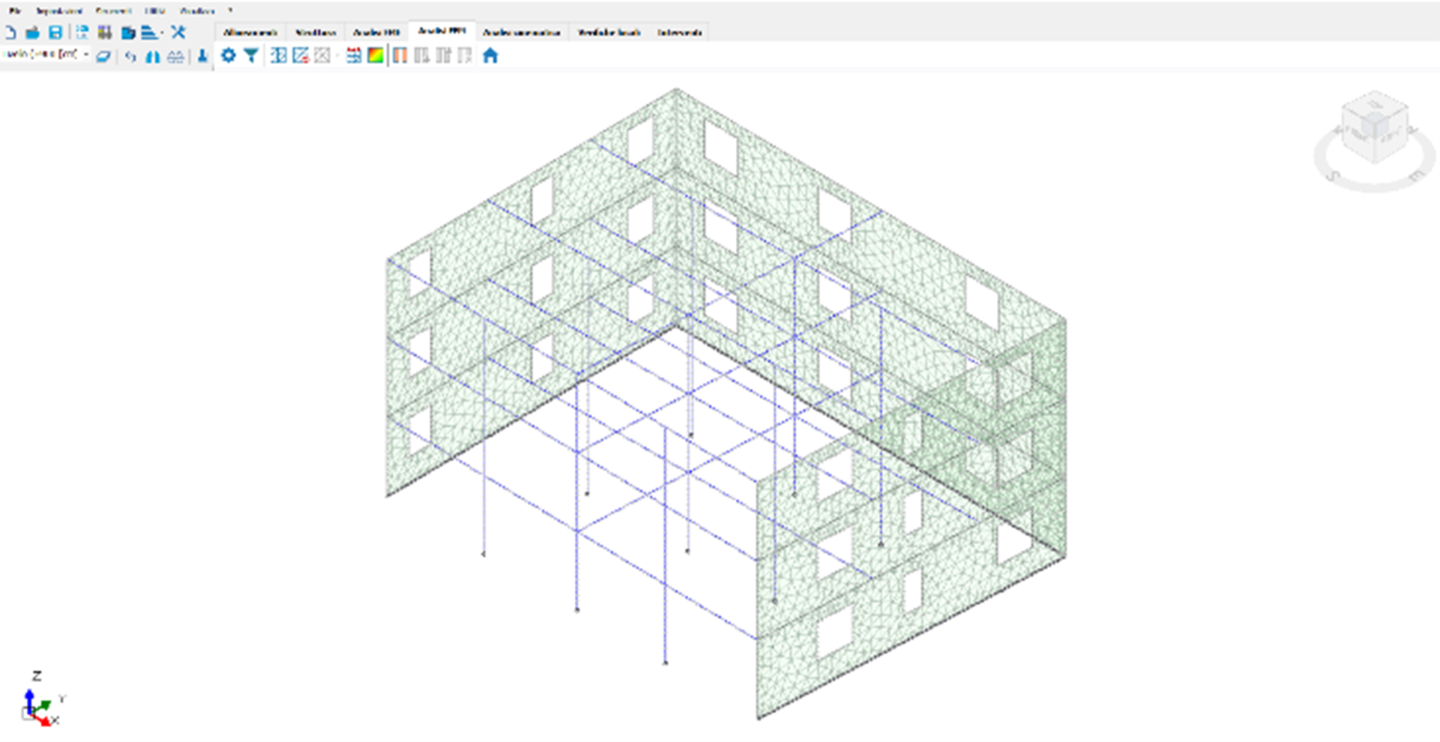Click the blue gear settings icon

click(228, 56)
